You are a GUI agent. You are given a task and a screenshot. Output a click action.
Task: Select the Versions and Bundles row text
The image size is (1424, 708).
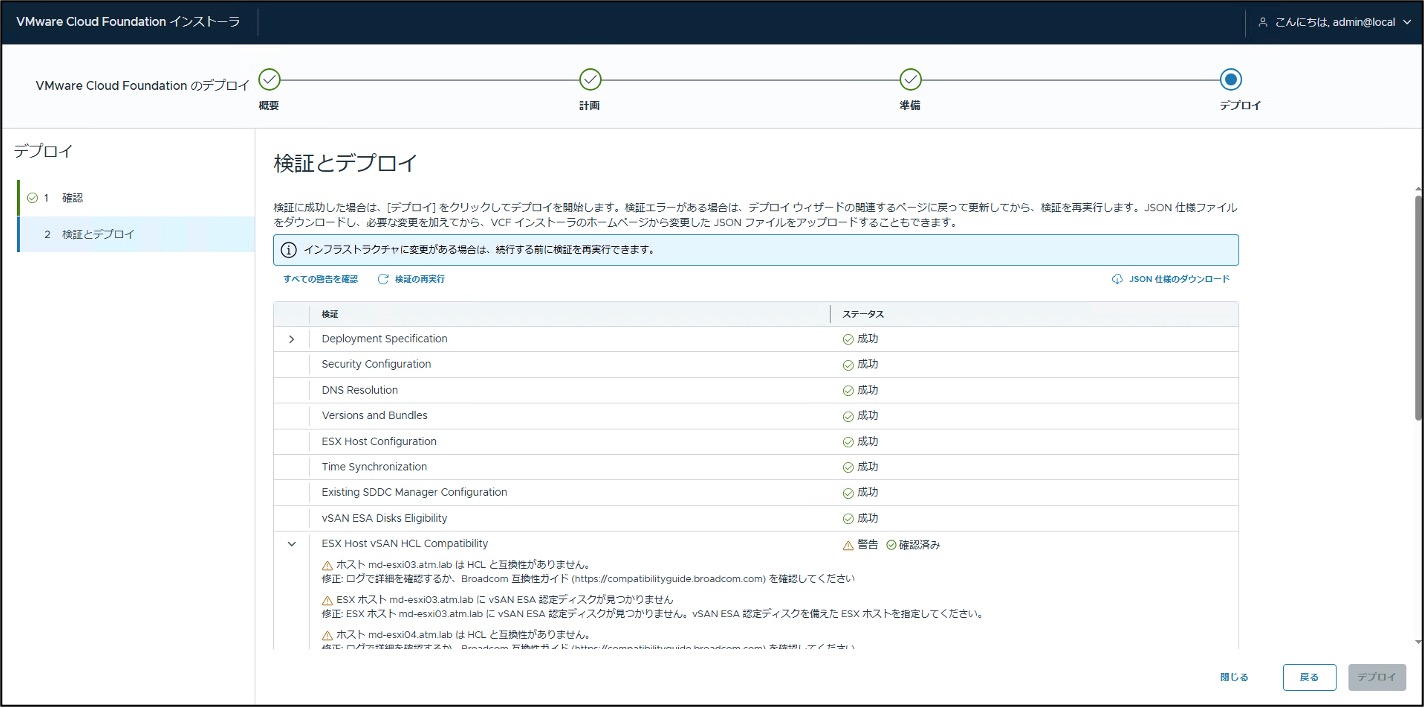[x=374, y=415]
